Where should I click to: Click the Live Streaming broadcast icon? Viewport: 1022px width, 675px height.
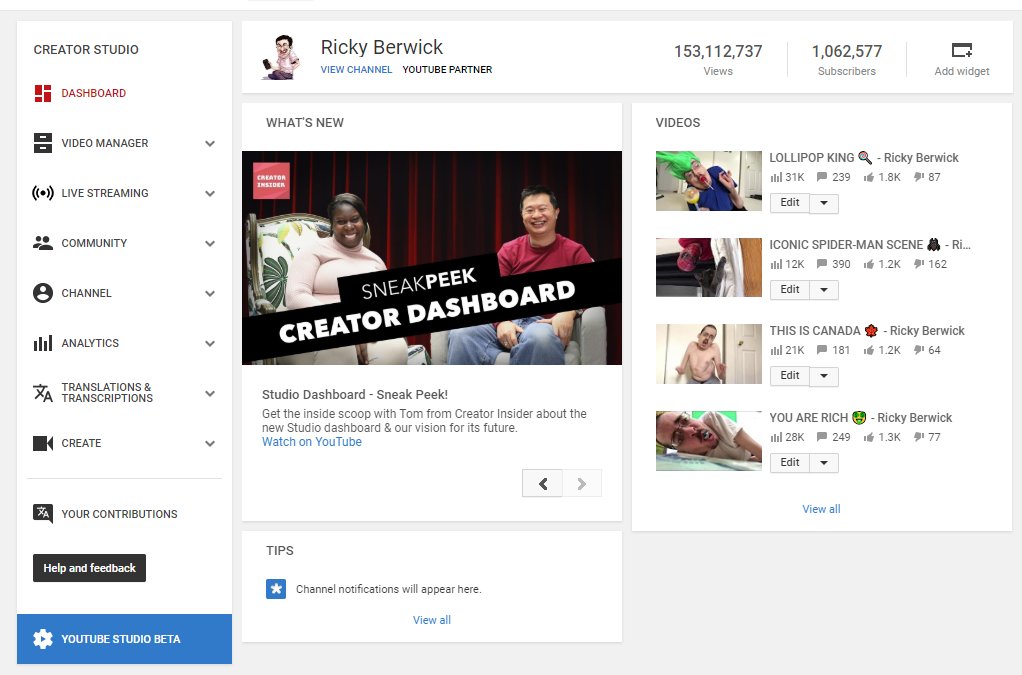pyautogui.click(x=43, y=193)
